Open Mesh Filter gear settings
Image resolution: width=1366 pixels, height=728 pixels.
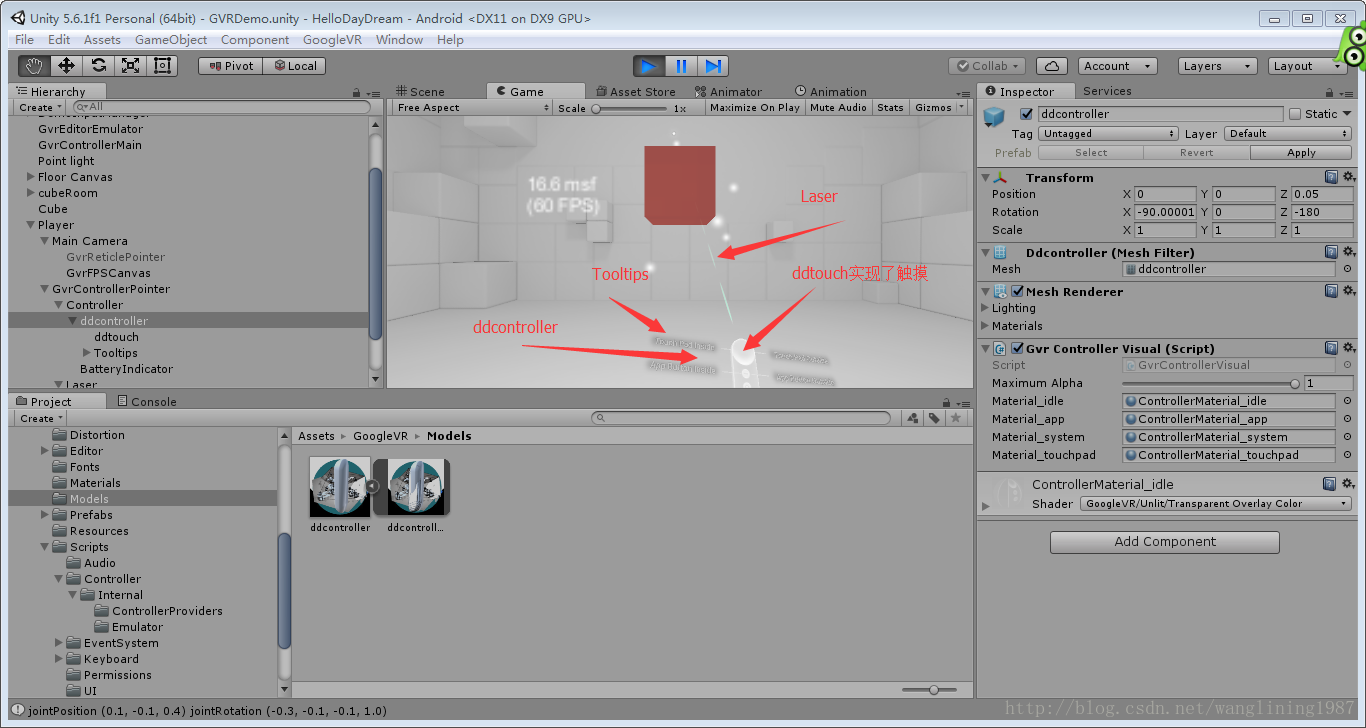[1348, 252]
